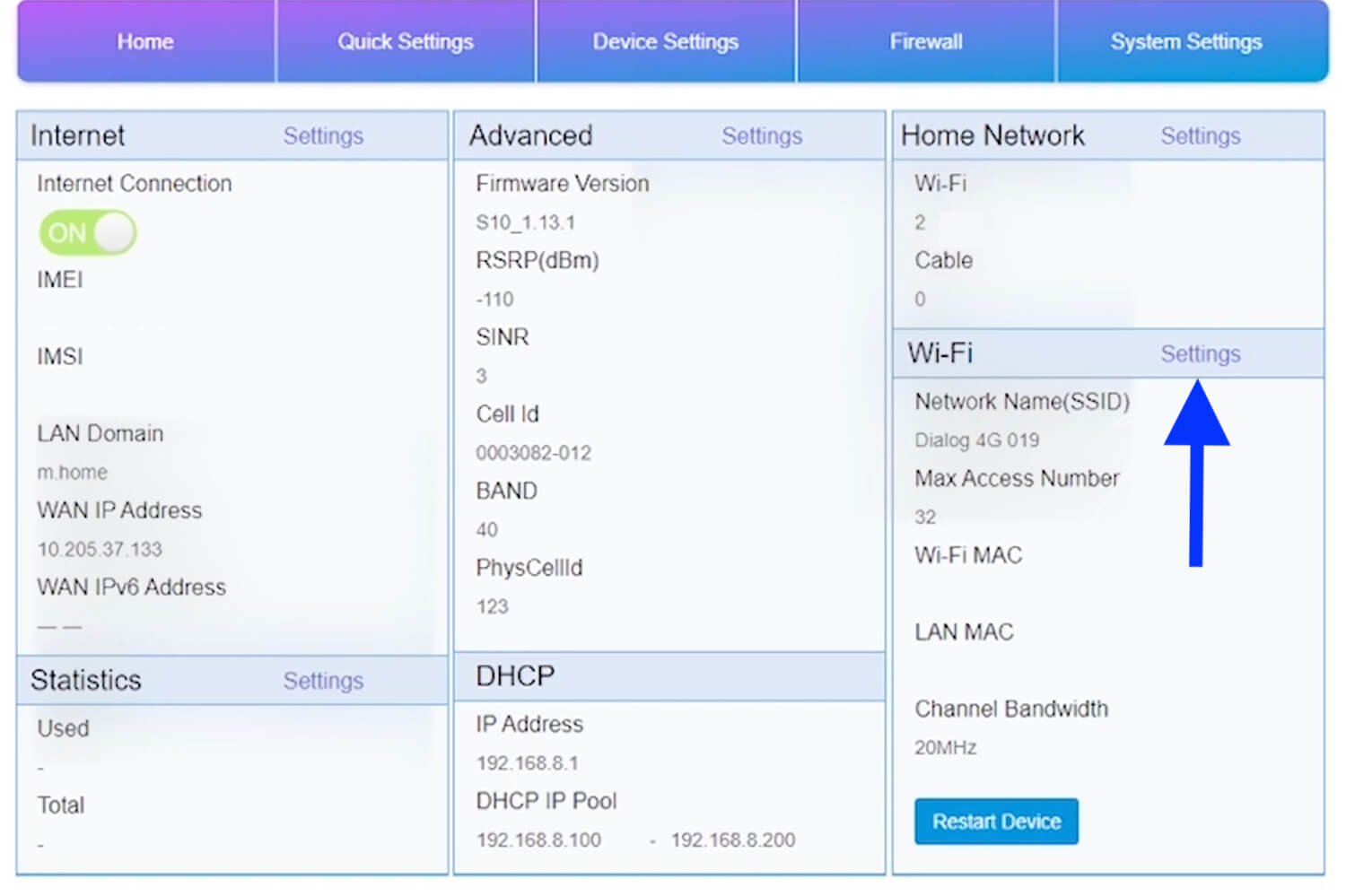Click DHCP IP address 192.168.8.1

point(527,763)
